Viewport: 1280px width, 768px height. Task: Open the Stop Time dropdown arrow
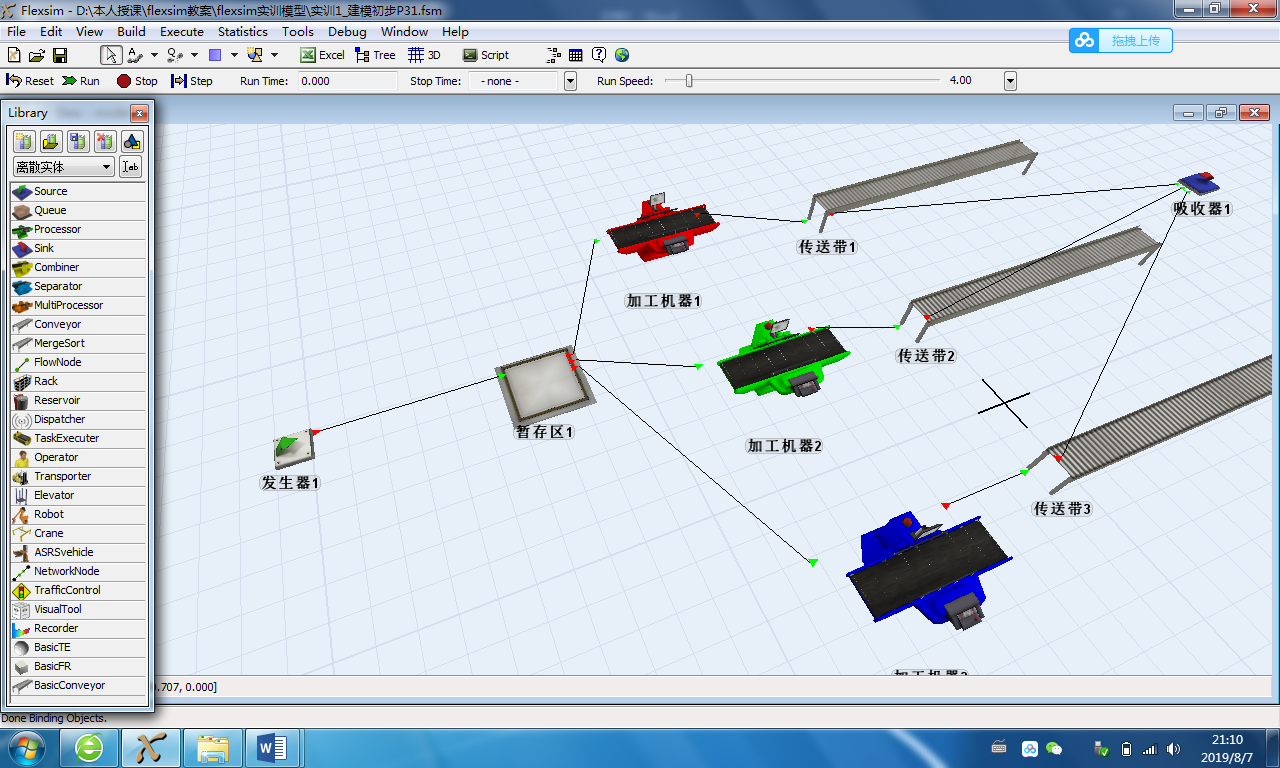pos(570,81)
